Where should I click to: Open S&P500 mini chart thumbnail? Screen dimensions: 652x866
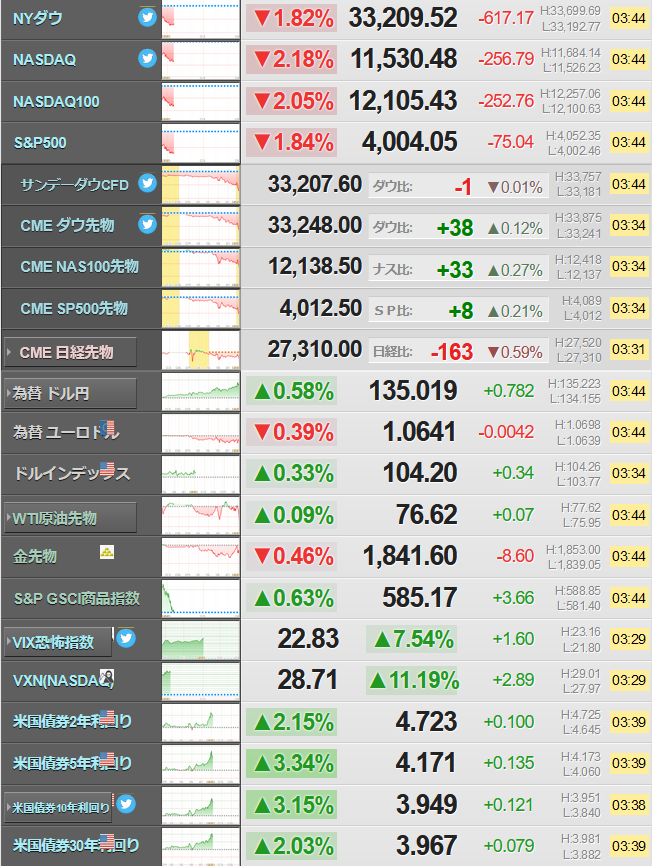[201, 144]
